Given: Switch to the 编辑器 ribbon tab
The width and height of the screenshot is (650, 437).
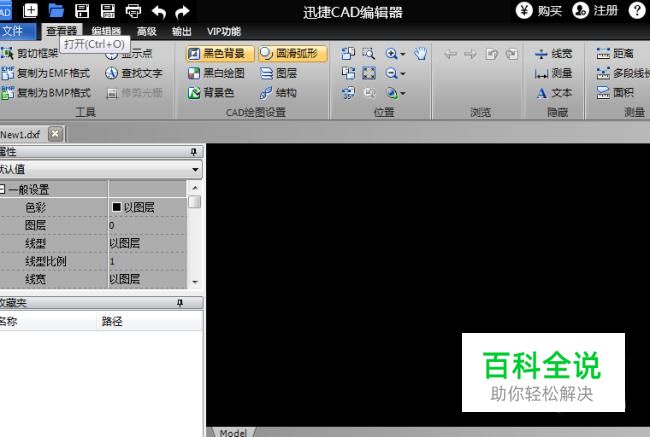Looking at the screenshot, I should (106, 31).
